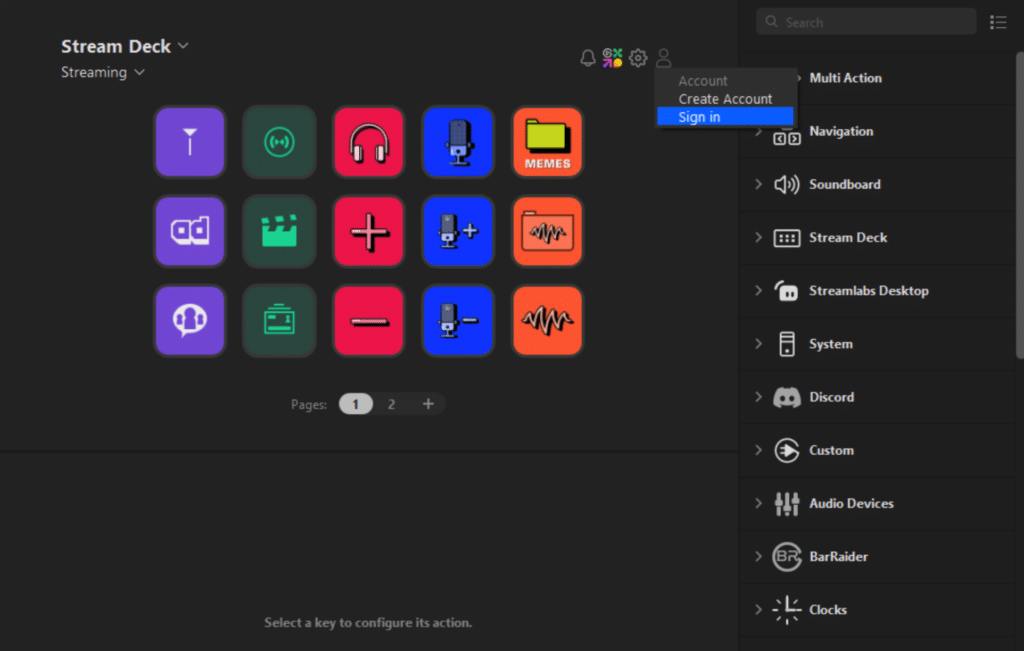The image size is (1024, 651).
Task: Select the purple antenna key
Action: (190, 142)
